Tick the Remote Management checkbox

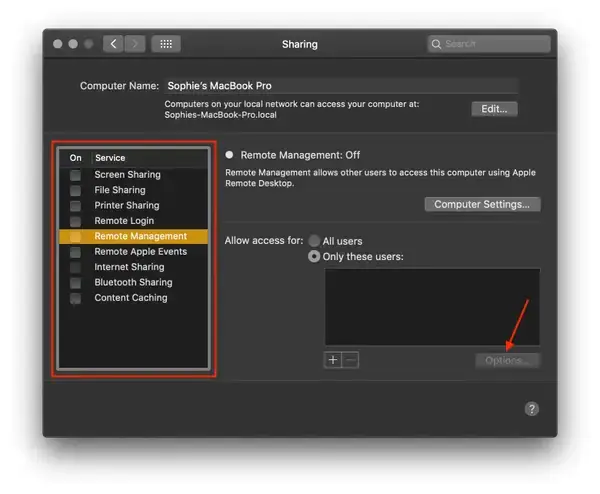click(x=75, y=236)
